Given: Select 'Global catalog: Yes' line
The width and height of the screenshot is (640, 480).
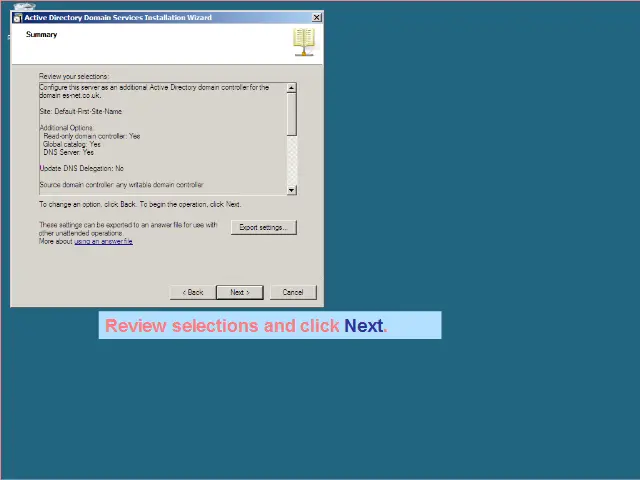Looking at the screenshot, I should click(x=72, y=144).
